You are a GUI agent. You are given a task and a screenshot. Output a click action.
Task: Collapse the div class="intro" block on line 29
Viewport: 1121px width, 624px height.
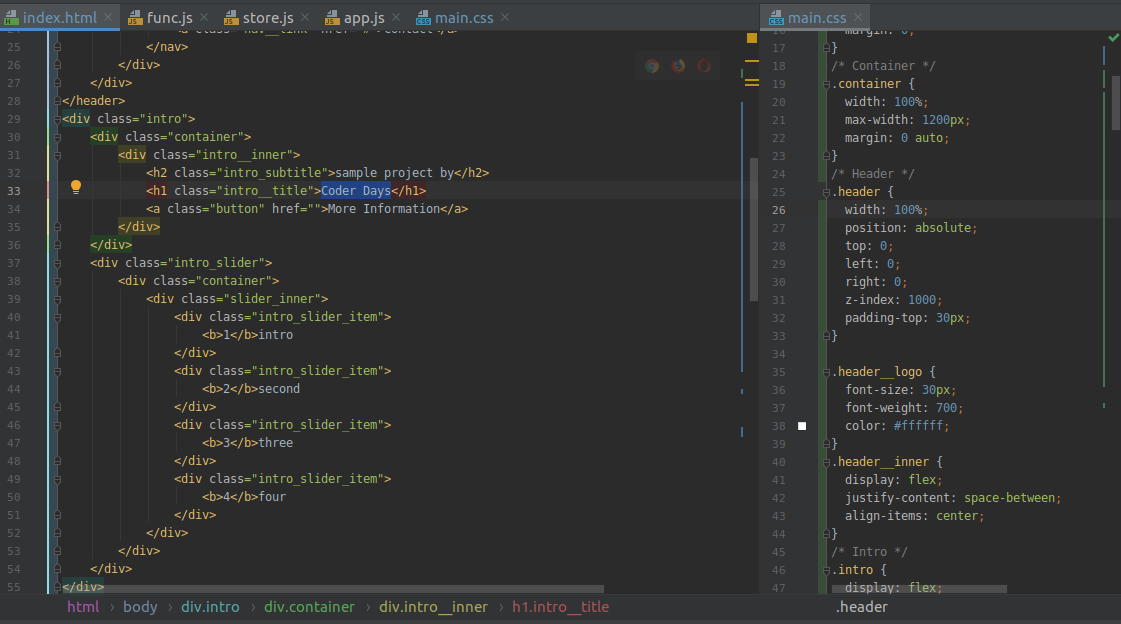click(57, 119)
